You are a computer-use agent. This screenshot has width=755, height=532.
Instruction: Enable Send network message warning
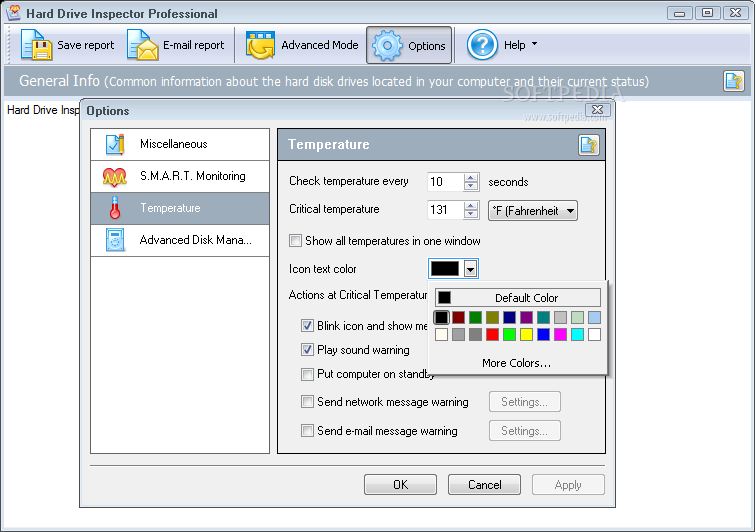click(307, 402)
